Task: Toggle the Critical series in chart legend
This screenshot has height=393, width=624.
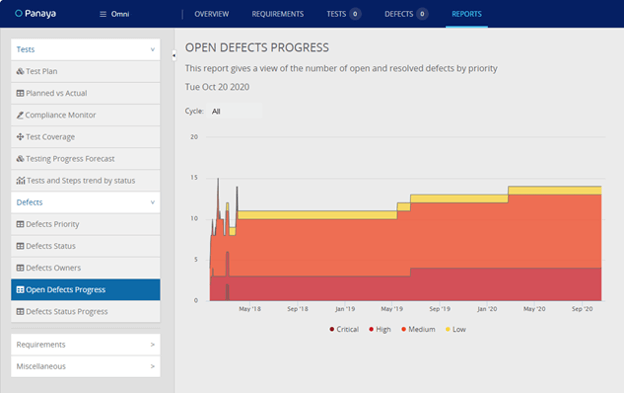Action: pyautogui.click(x=344, y=329)
